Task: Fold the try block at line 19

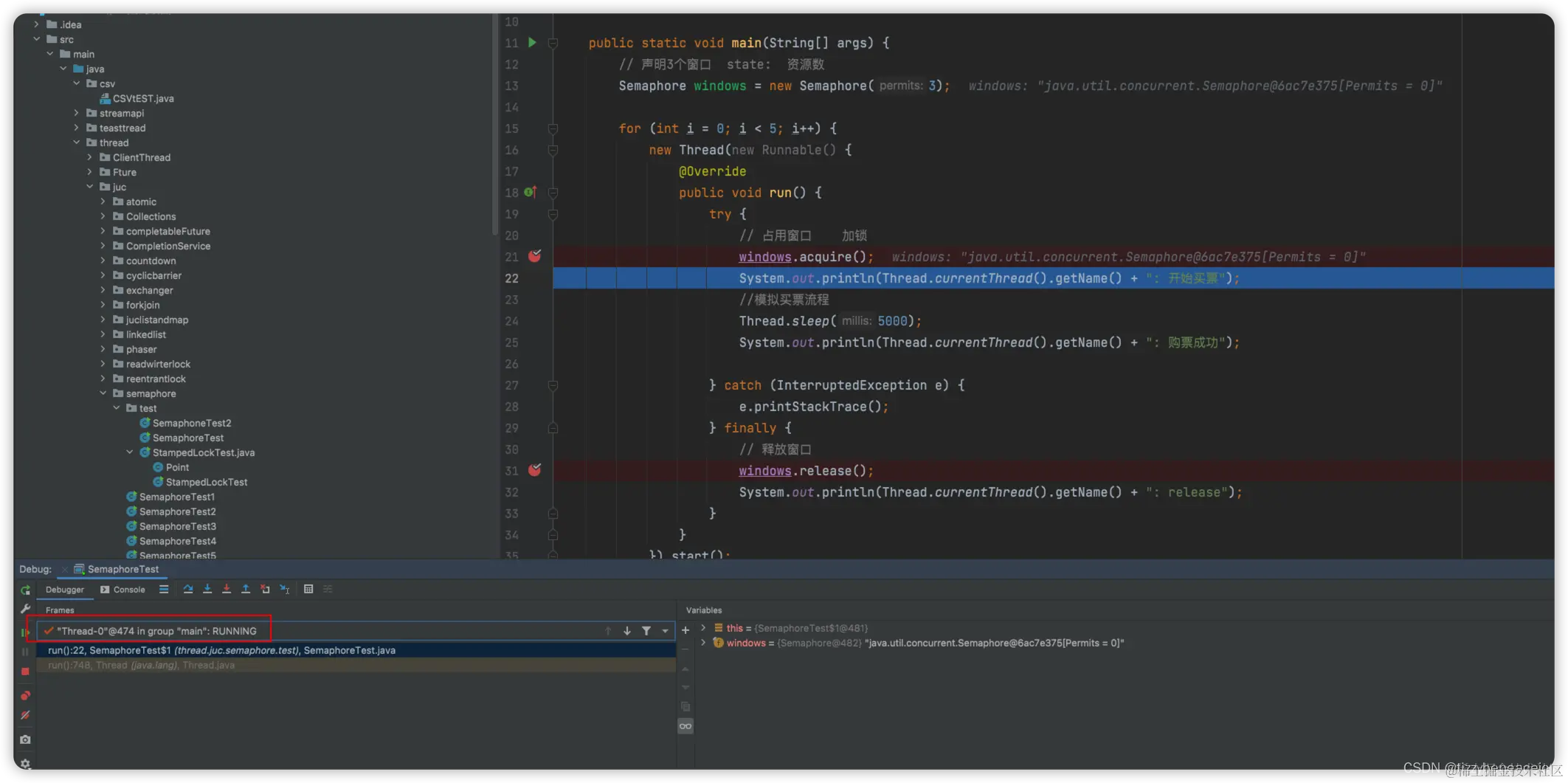Action: click(553, 215)
